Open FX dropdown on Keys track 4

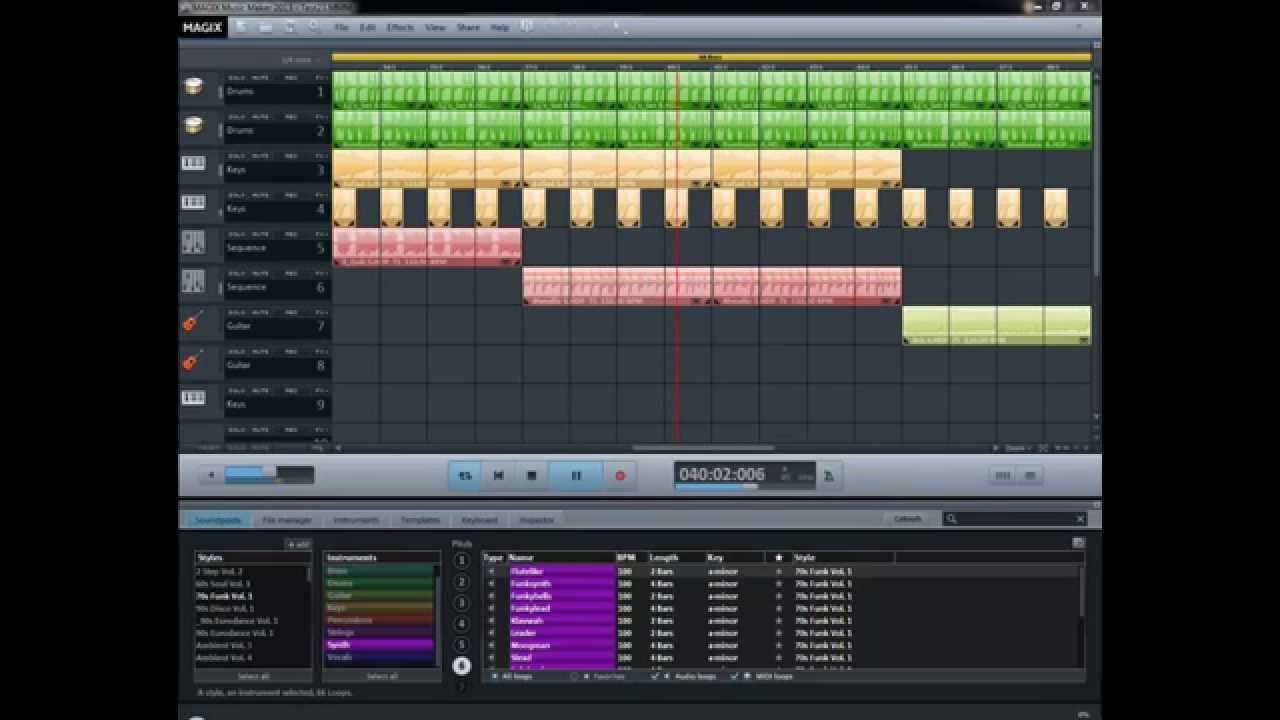(x=321, y=194)
